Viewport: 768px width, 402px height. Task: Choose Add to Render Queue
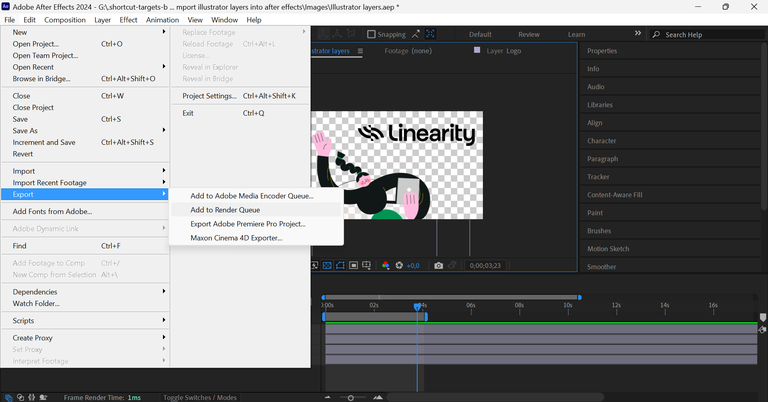coord(224,210)
